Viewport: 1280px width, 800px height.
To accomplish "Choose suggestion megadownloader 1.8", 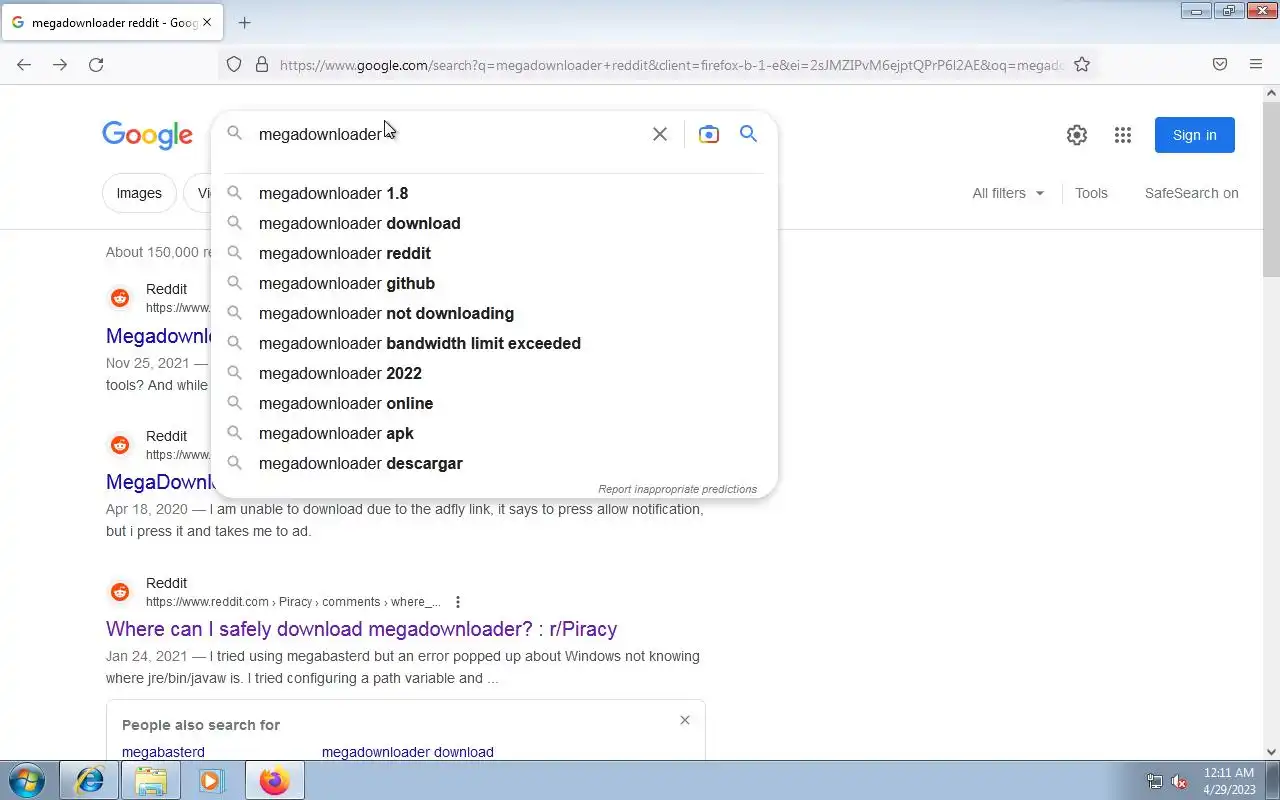I will (x=495, y=193).
